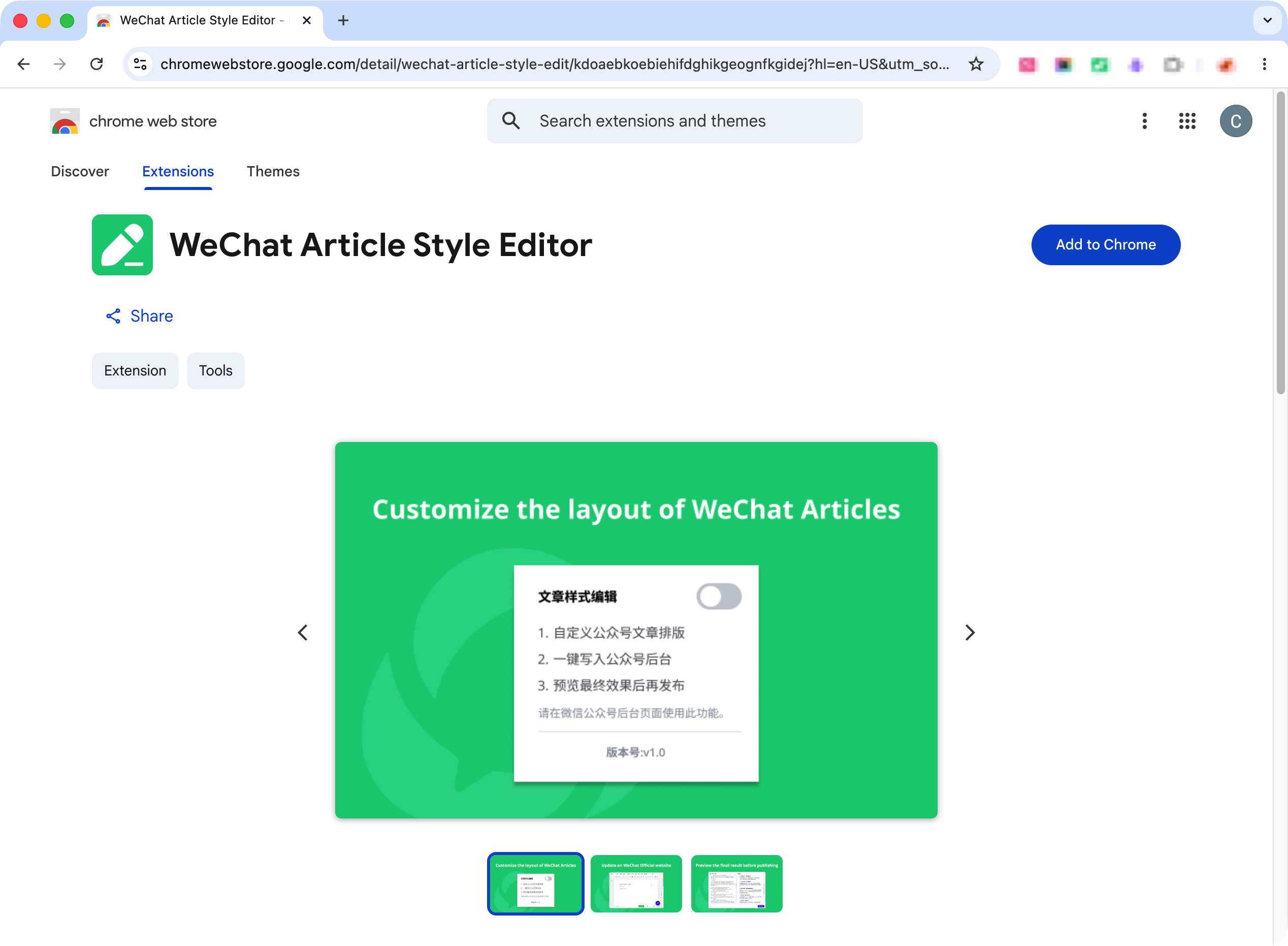Focus the Search extensions and themes field
Viewport: 1288px width, 946px height.
pyautogui.click(x=674, y=121)
